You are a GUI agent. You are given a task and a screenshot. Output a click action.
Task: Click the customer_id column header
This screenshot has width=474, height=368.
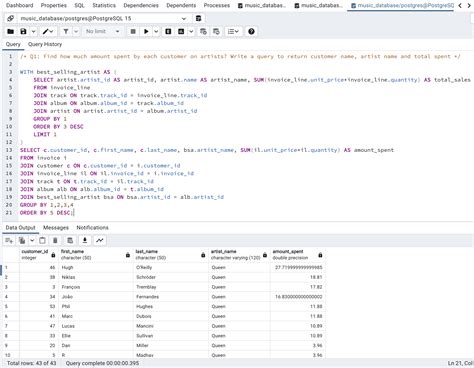(x=39, y=255)
